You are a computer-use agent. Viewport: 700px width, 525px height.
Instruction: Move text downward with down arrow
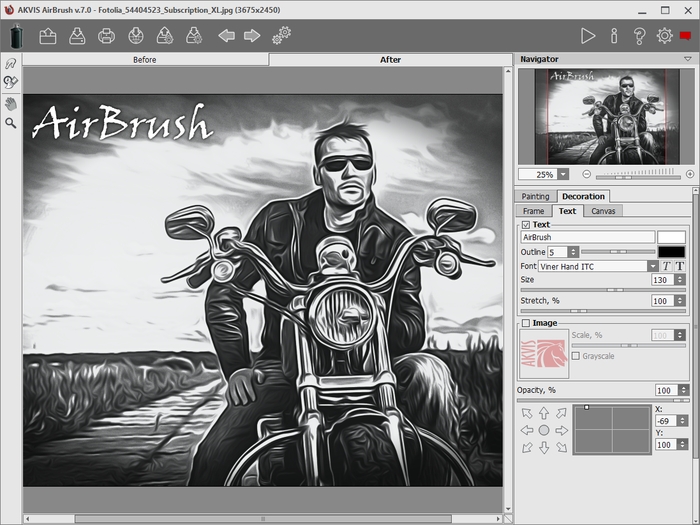(544, 448)
